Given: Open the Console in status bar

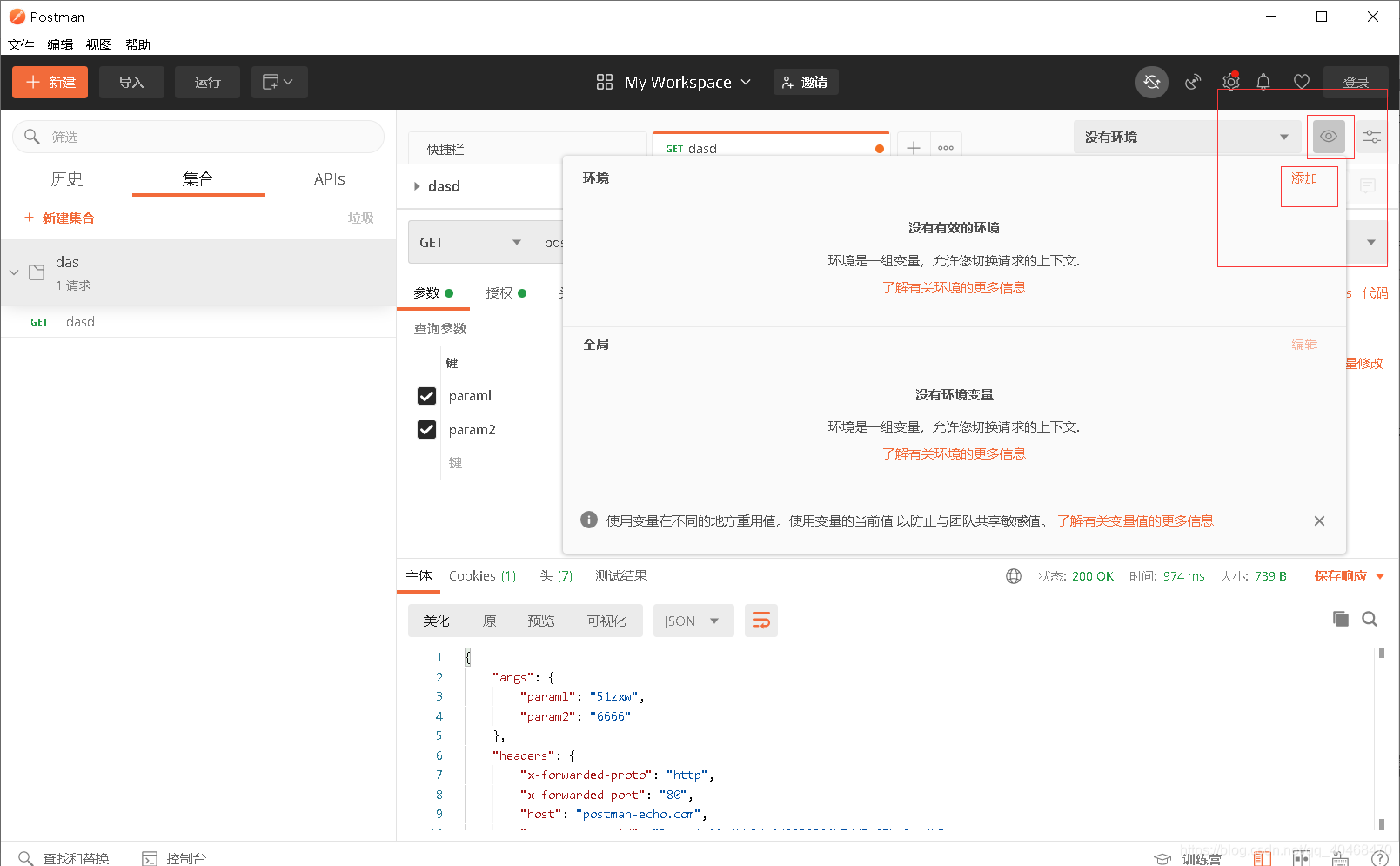Looking at the screenshot, I should pos(174,858).
